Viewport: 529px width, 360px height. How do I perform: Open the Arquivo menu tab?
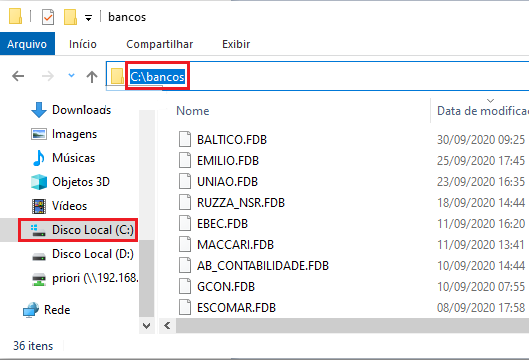click(x=27, y=44)
